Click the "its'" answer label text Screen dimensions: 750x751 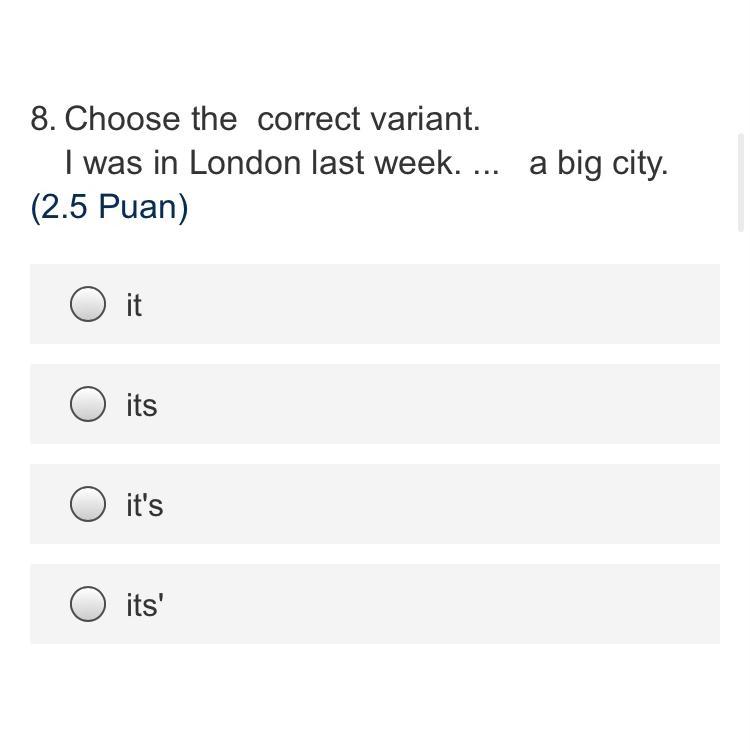[x=145, y=605]
